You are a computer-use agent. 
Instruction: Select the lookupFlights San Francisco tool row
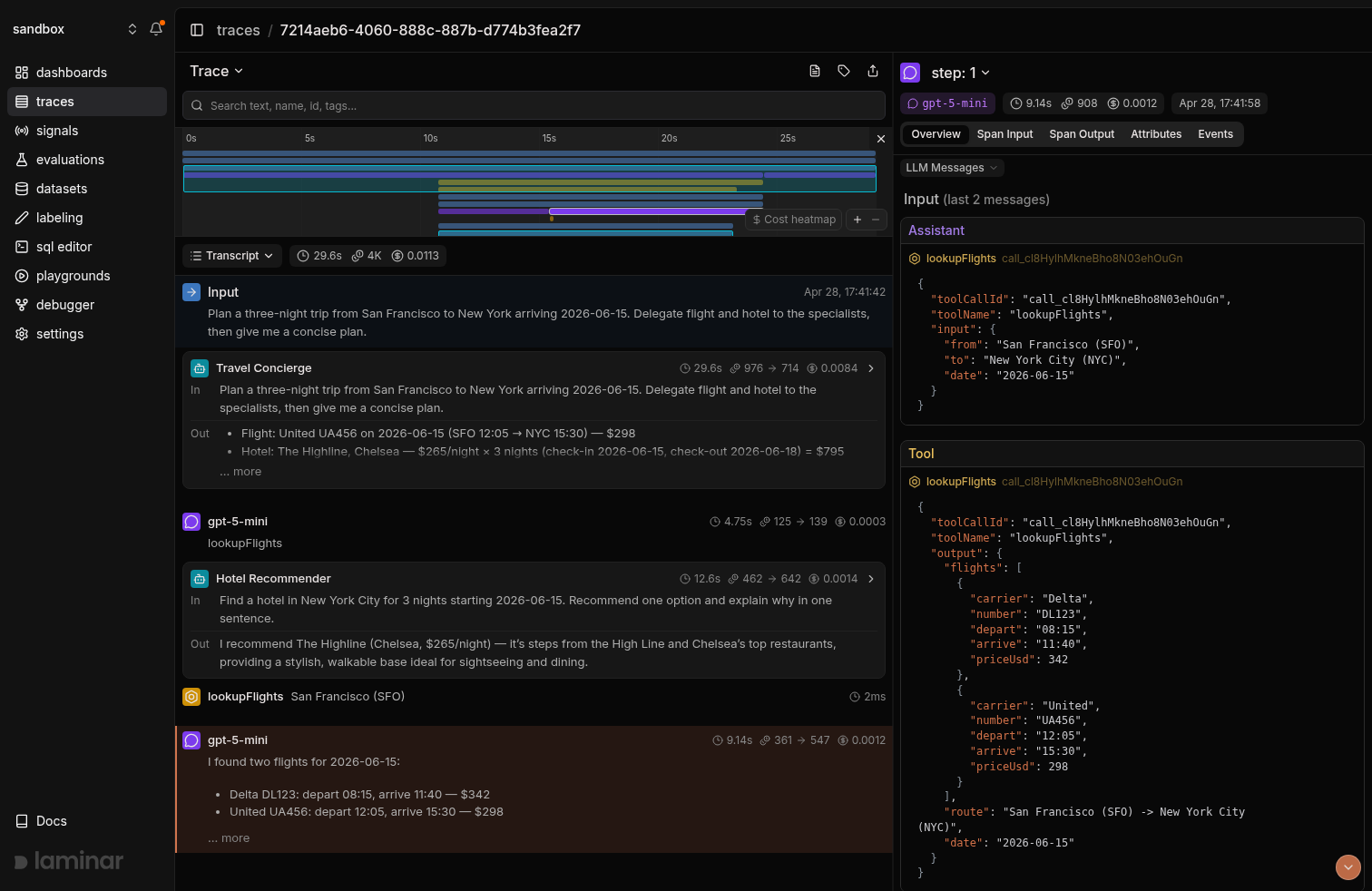(534, 697)
